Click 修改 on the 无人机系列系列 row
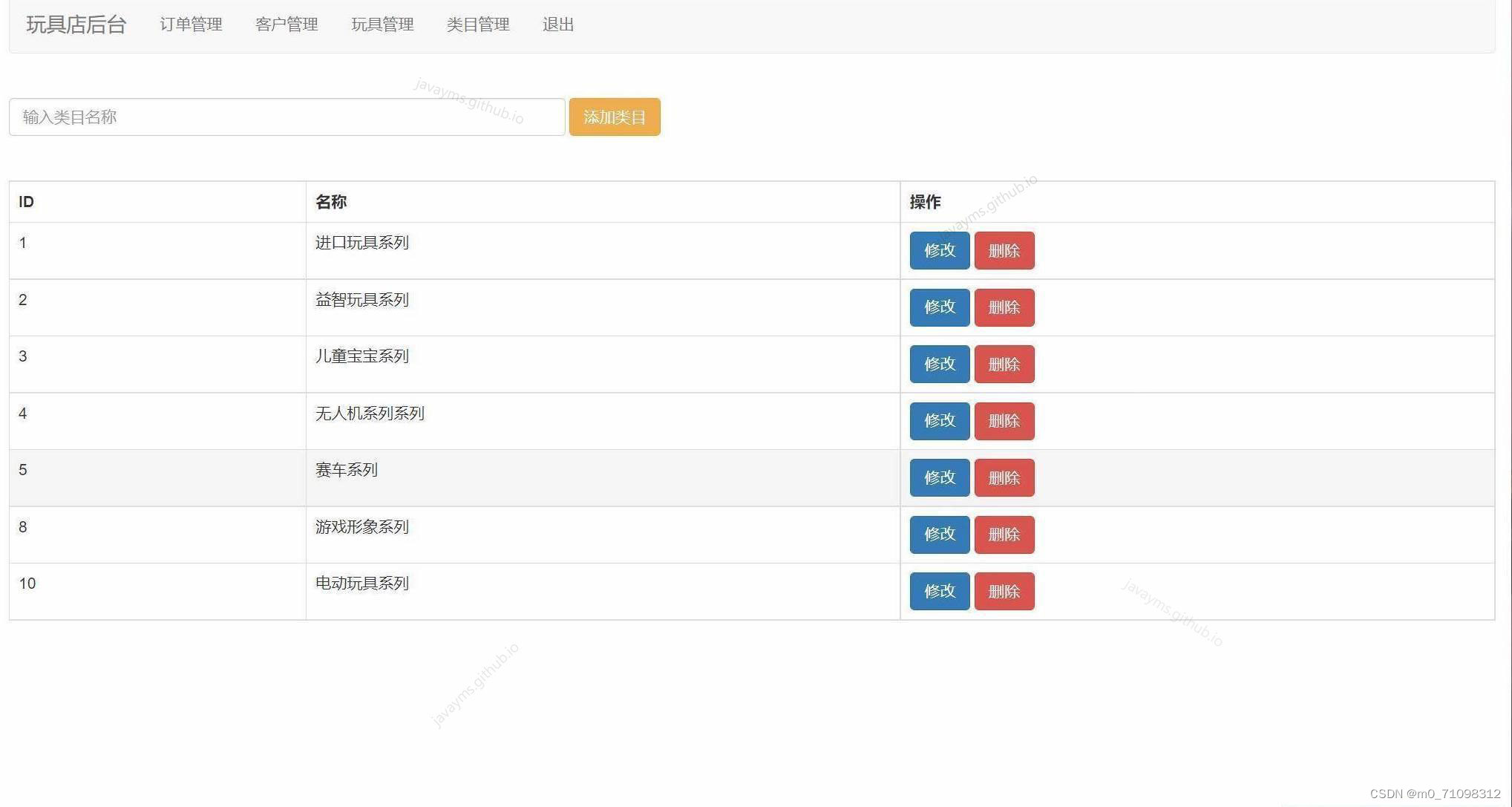Viewport: 1512px width, 807px height. (x=939, y=421)
